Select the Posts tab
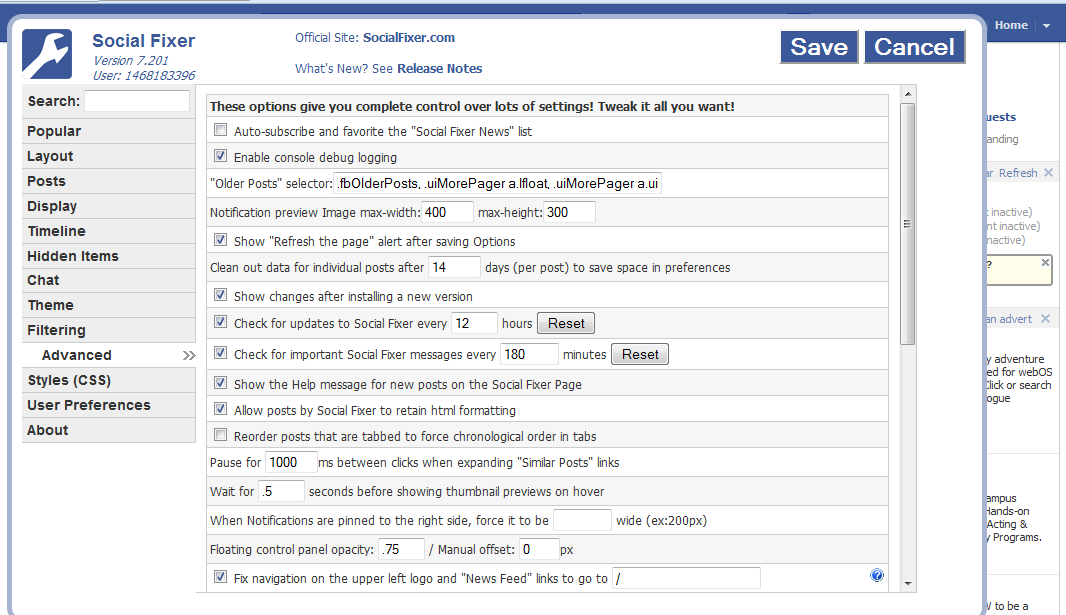This screenshot has width=1066, height=615. click(109, 181)
